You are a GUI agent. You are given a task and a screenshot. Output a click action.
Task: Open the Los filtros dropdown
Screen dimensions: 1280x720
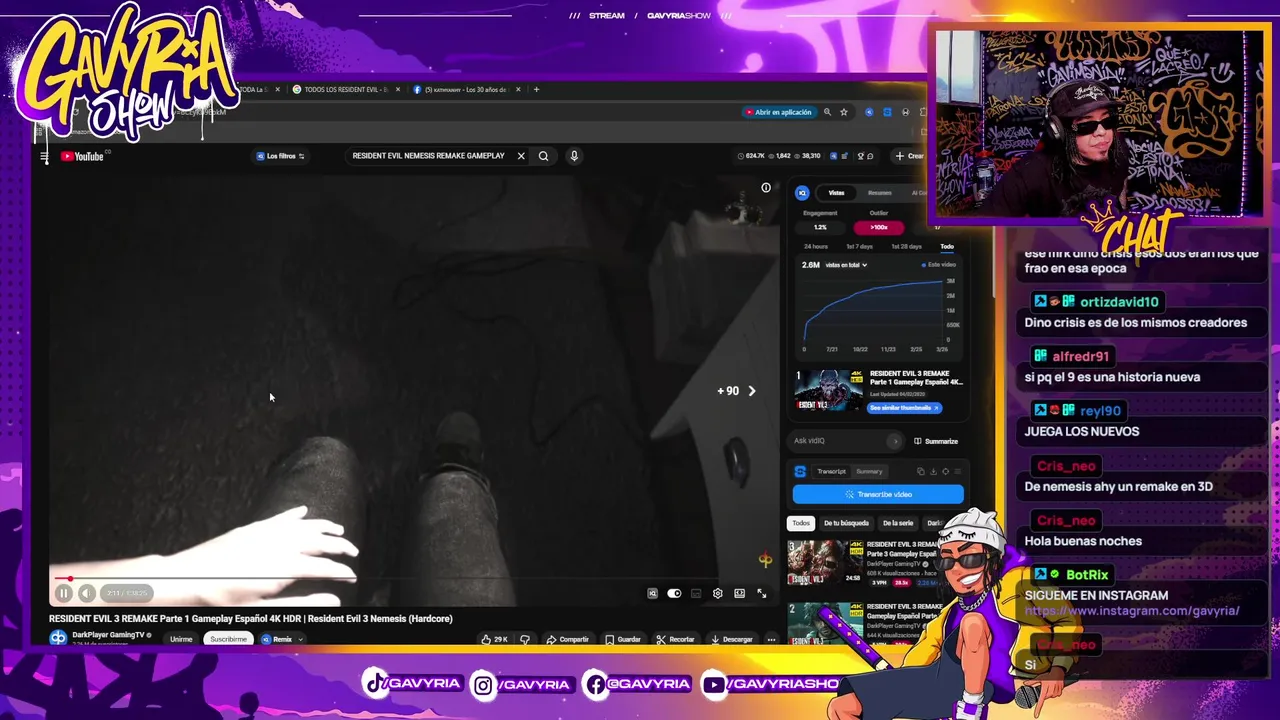(x=280, y=156)
